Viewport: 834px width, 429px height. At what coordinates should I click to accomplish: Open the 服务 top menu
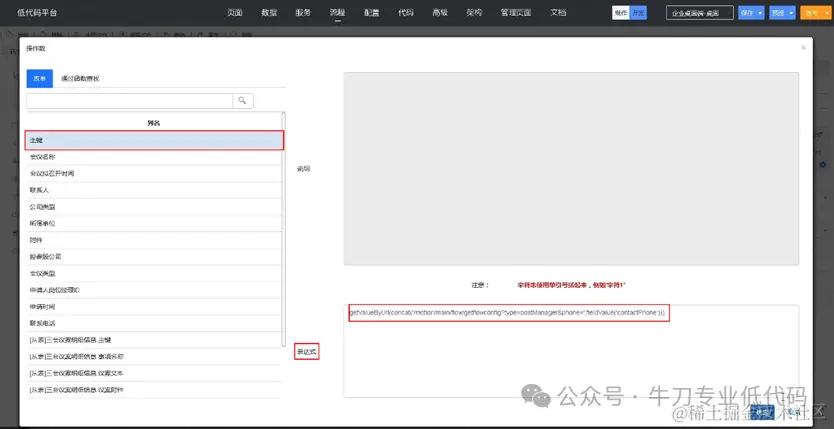303,13
